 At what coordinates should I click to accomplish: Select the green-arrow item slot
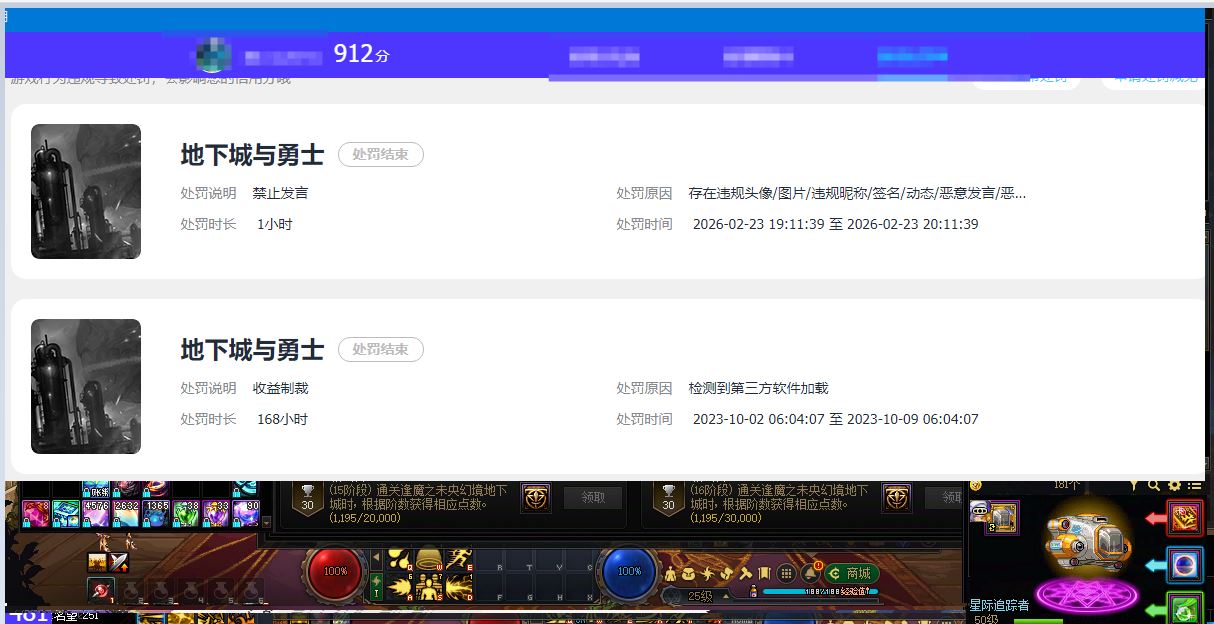tap(1185, 608)
